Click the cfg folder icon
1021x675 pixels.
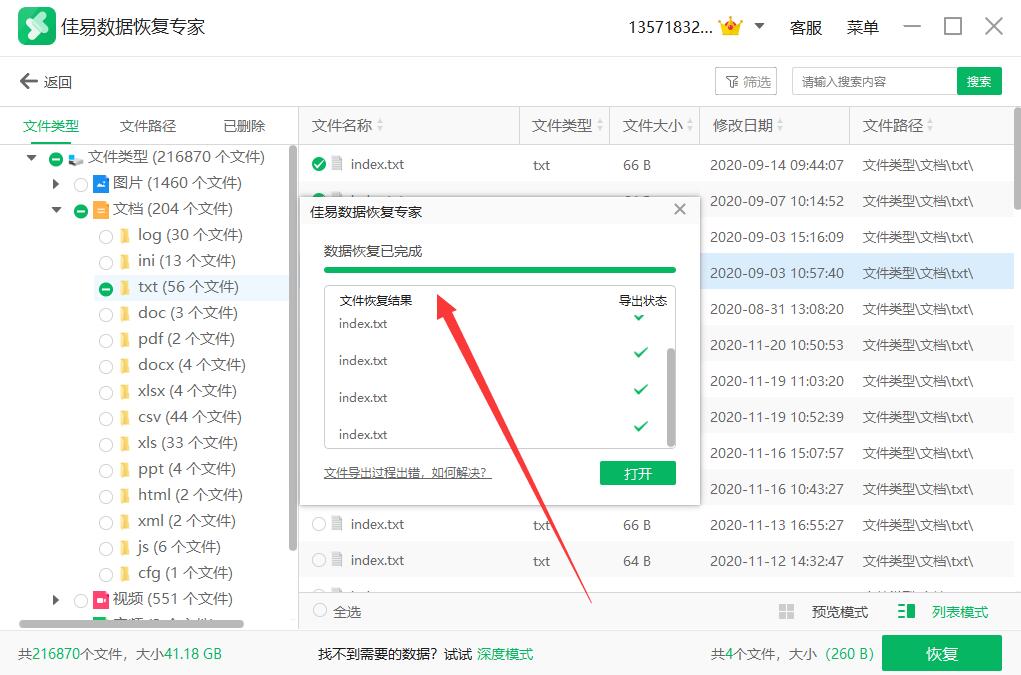(124, 574)
